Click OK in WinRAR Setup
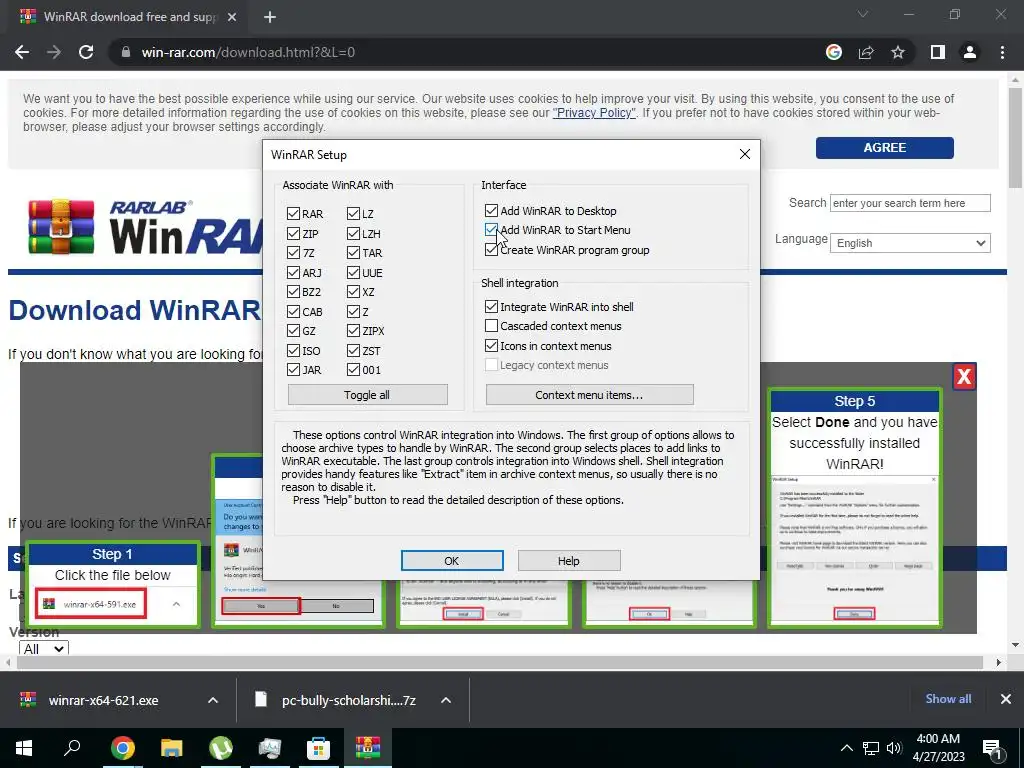Screen dimensions: 1024x768 point(452,560)
